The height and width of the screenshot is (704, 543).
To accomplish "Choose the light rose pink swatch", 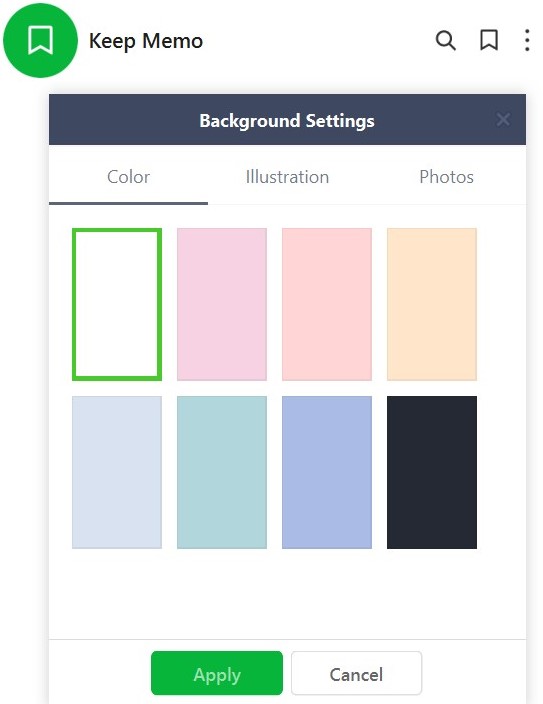I will pyautogui.click(x=327, y=304).
